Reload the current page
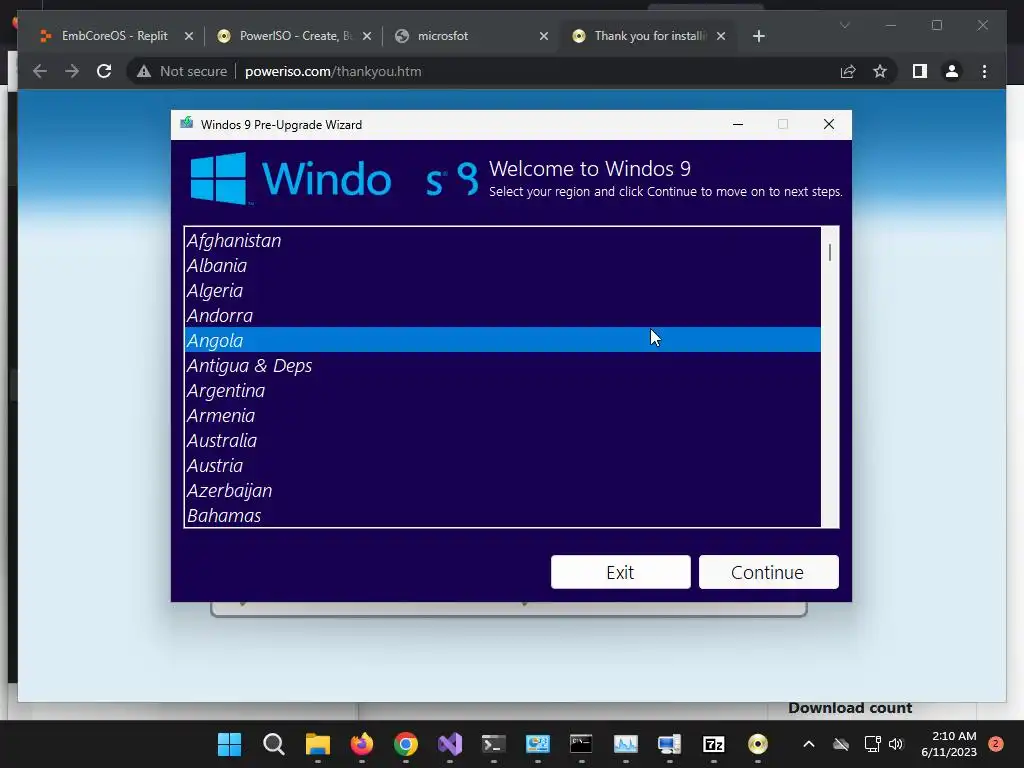Screen dimensions: 1024x768 click(x=104, y=71)
